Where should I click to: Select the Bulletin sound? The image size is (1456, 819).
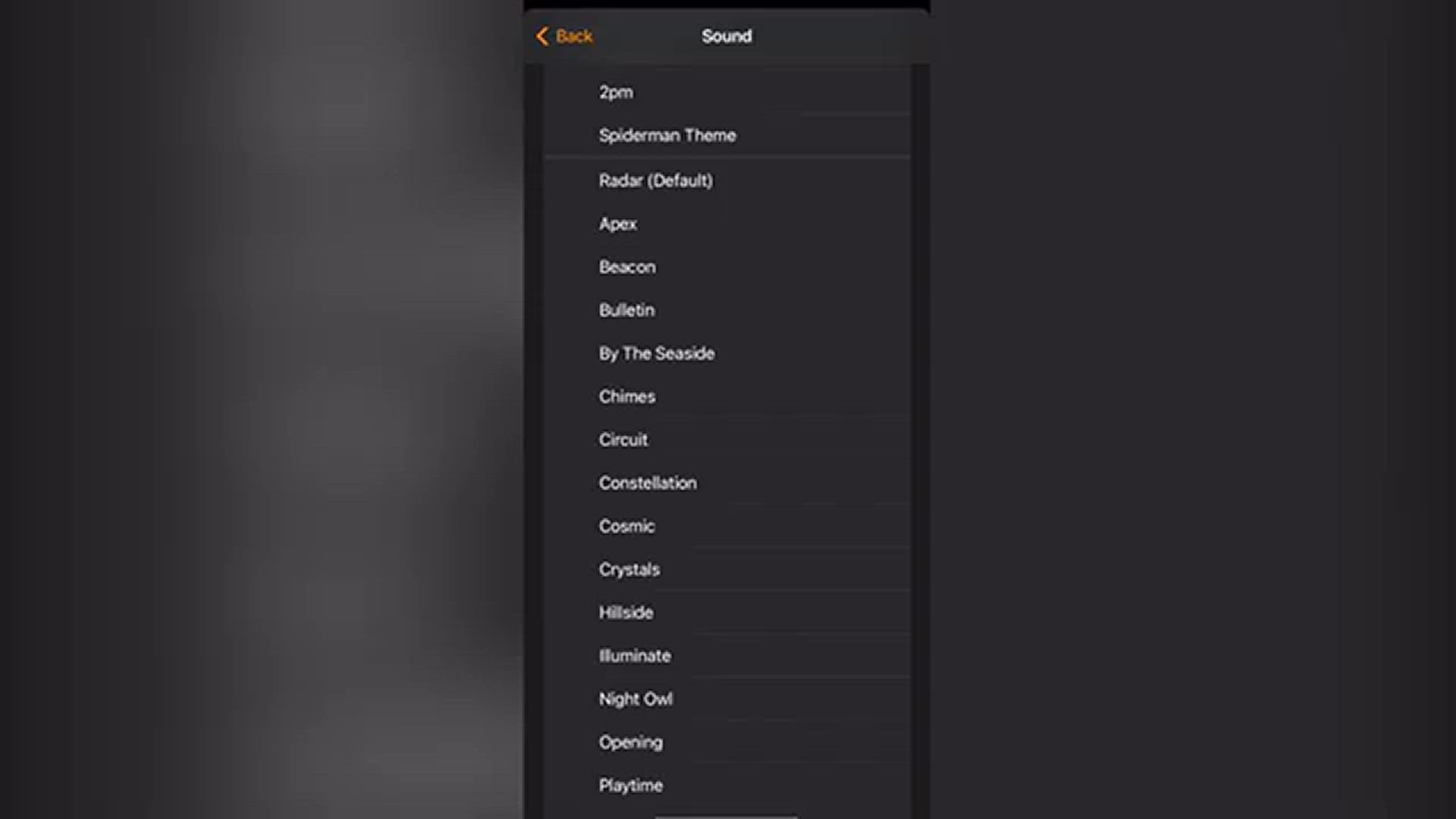pyautogui.click(x=726, y=310)
